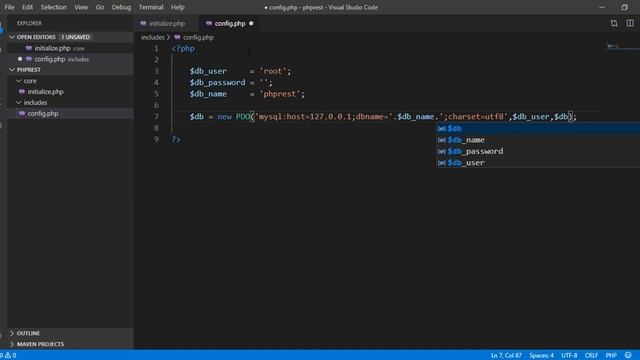Screen dimensions: 640x360
Task: Pick the $db_name autocomplete suggestion
Action: coord(538,140)
